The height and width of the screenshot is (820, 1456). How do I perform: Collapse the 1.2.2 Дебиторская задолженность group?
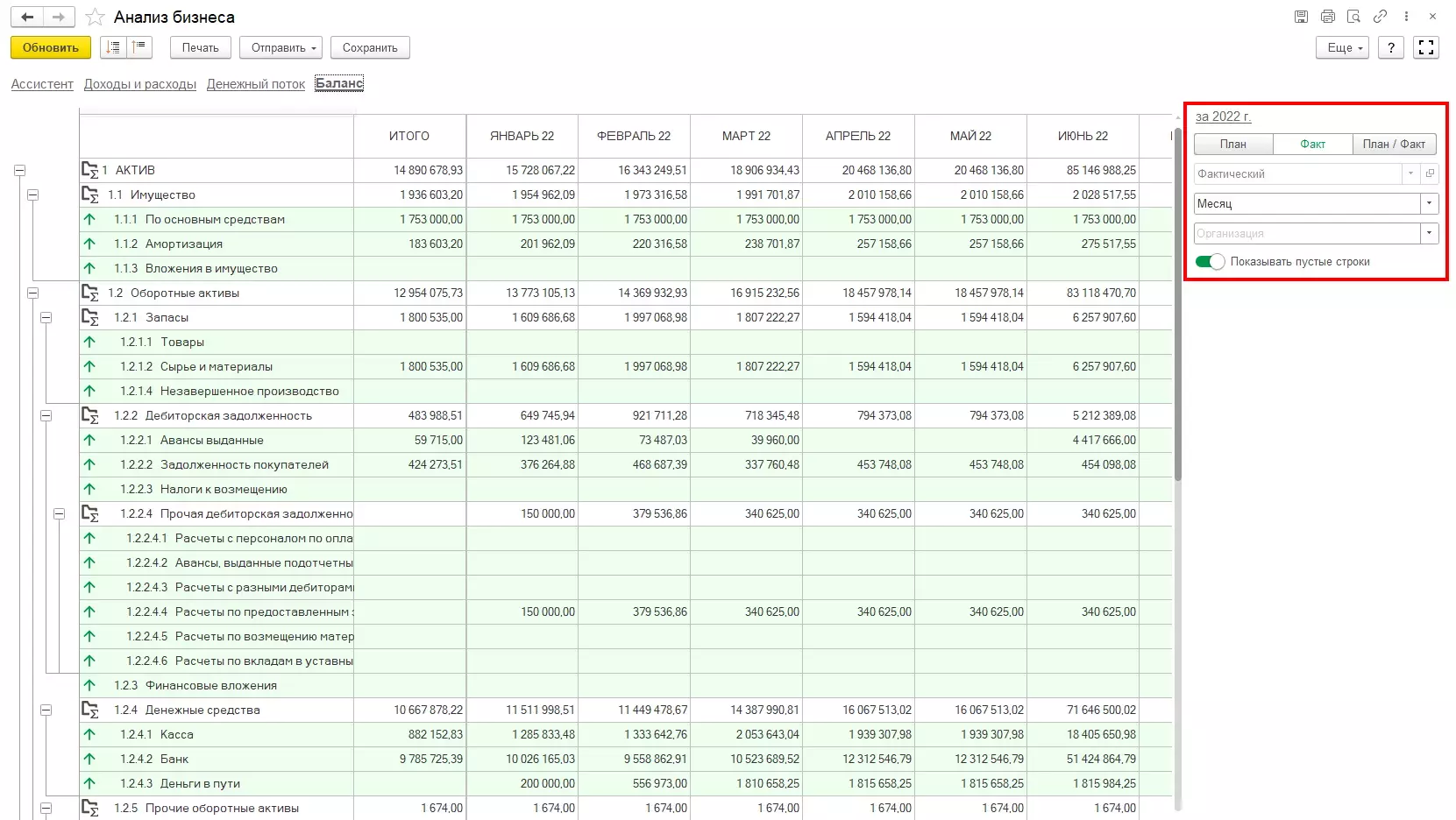[46, 415]
